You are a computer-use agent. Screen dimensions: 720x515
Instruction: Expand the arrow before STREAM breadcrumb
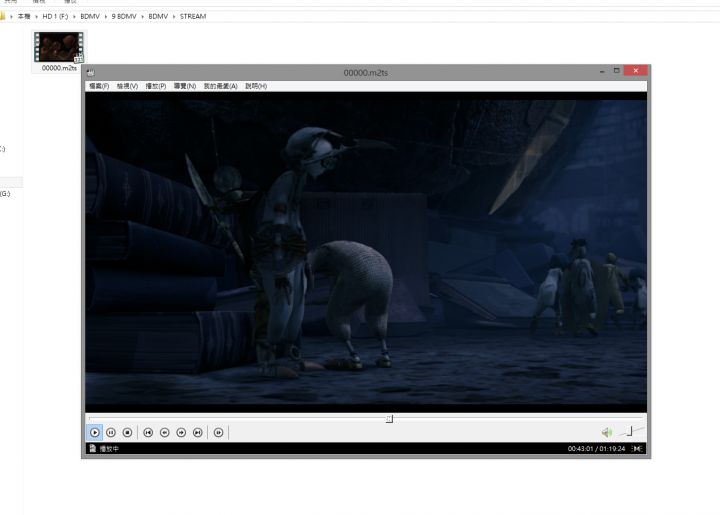pos(174,17)
